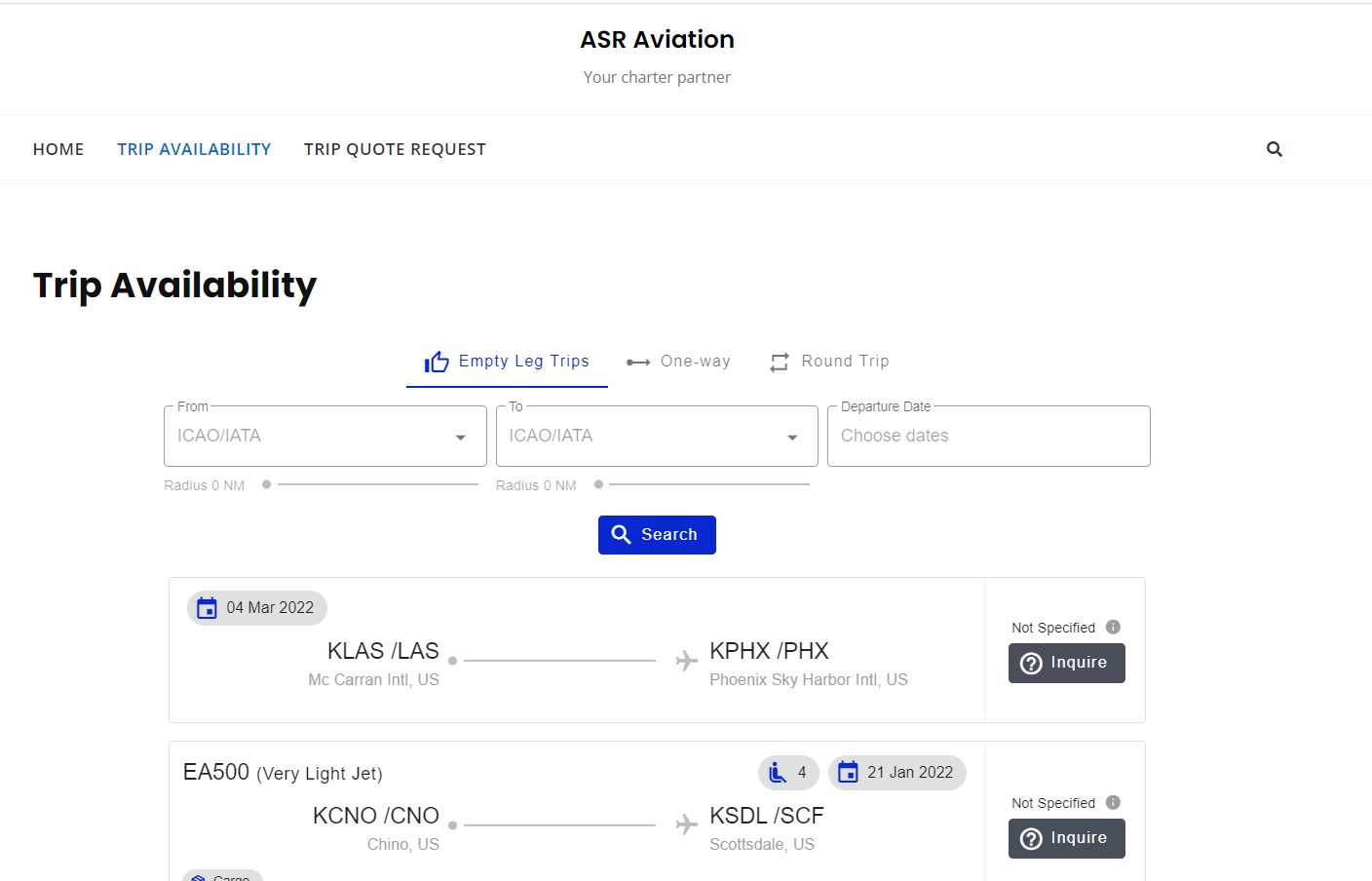Click the Trip Availability page heading
The height and width of the screenshot is (881, 1372).
175,286
